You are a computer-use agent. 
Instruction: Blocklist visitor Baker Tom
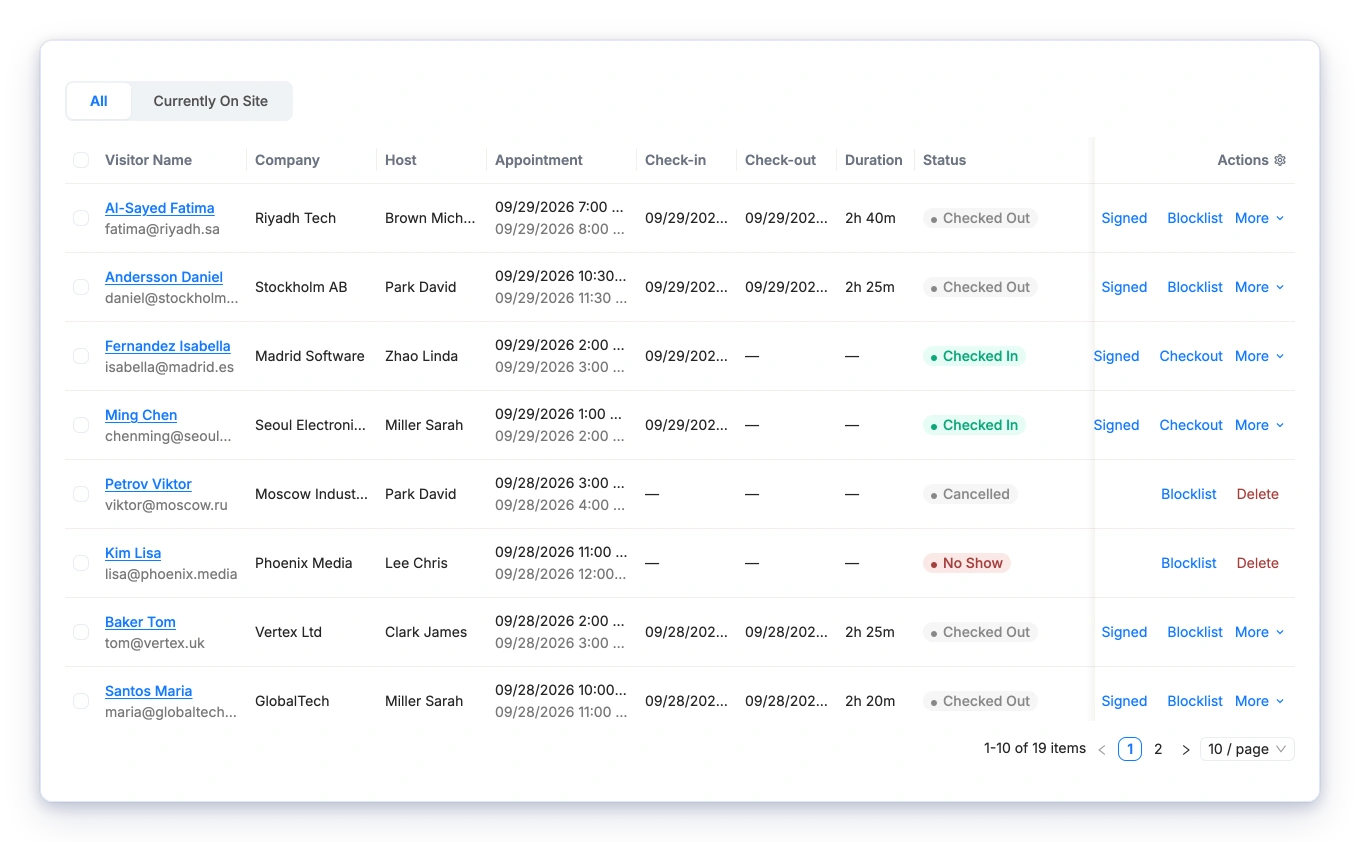pos(1195,632)
